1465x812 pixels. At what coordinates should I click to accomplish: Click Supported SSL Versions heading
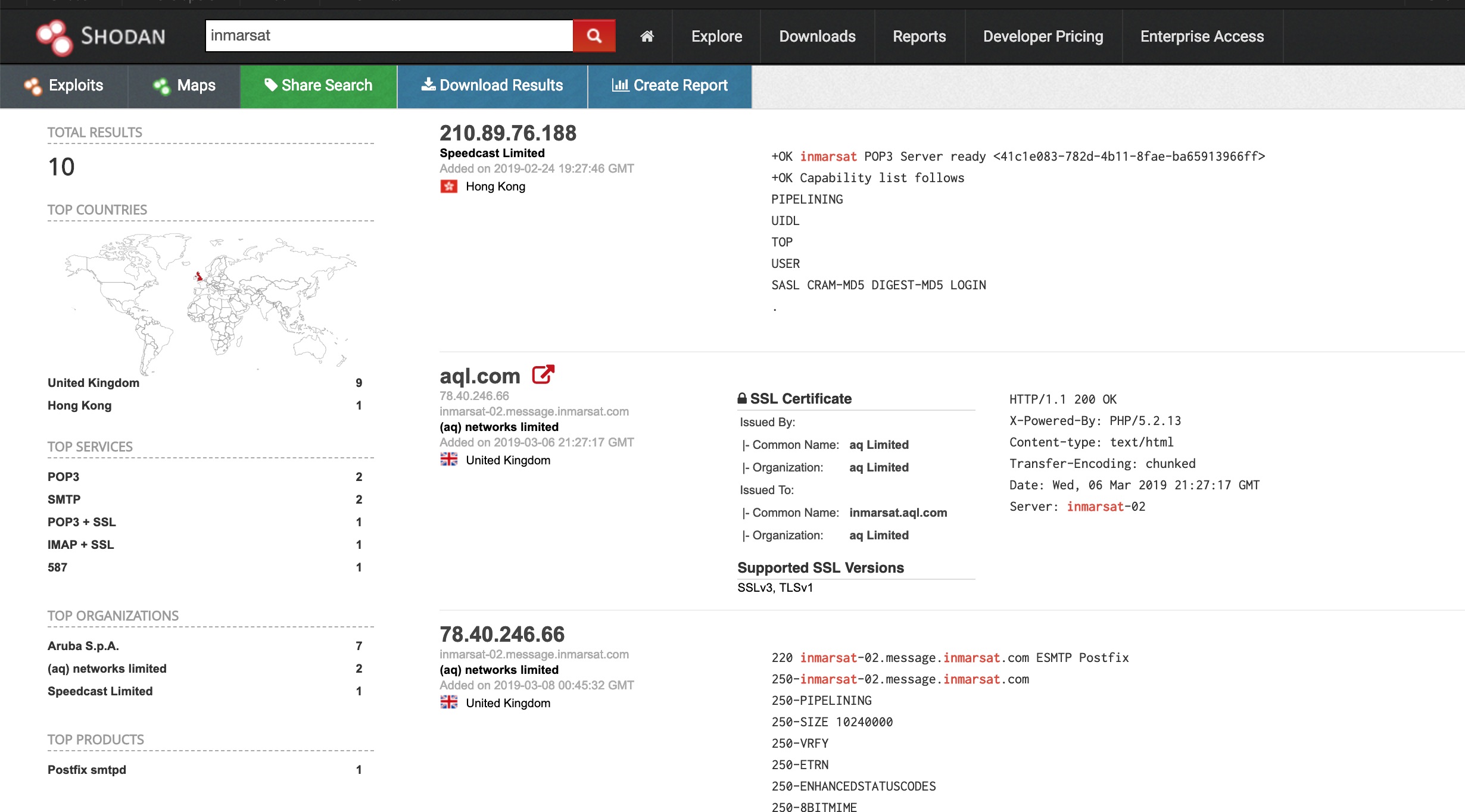pos(821,568)
